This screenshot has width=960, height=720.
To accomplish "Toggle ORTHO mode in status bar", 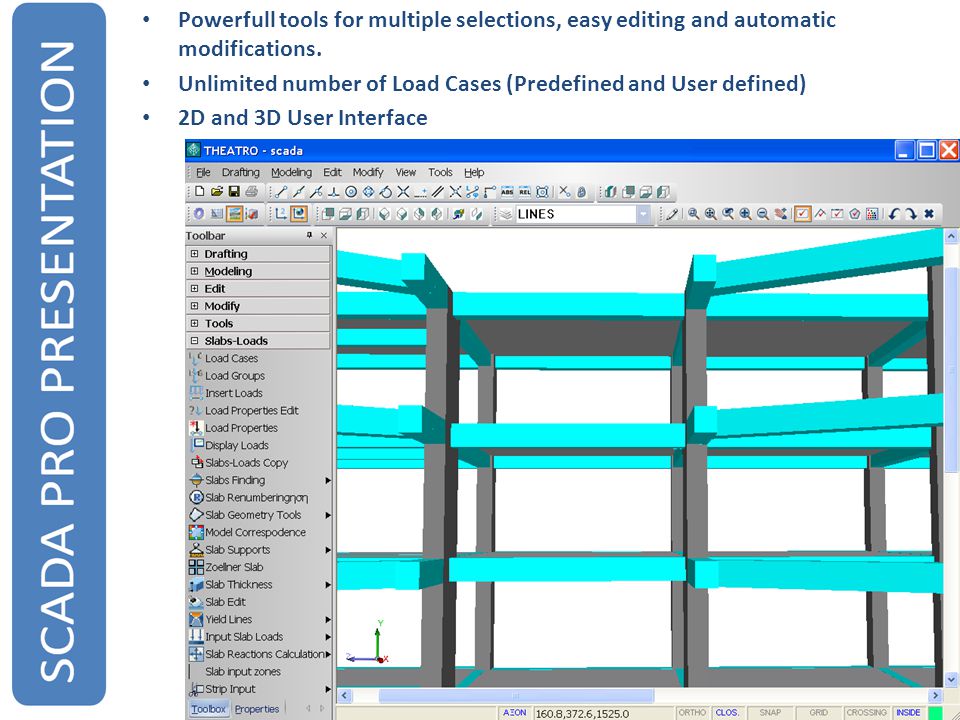I will 692,713.
